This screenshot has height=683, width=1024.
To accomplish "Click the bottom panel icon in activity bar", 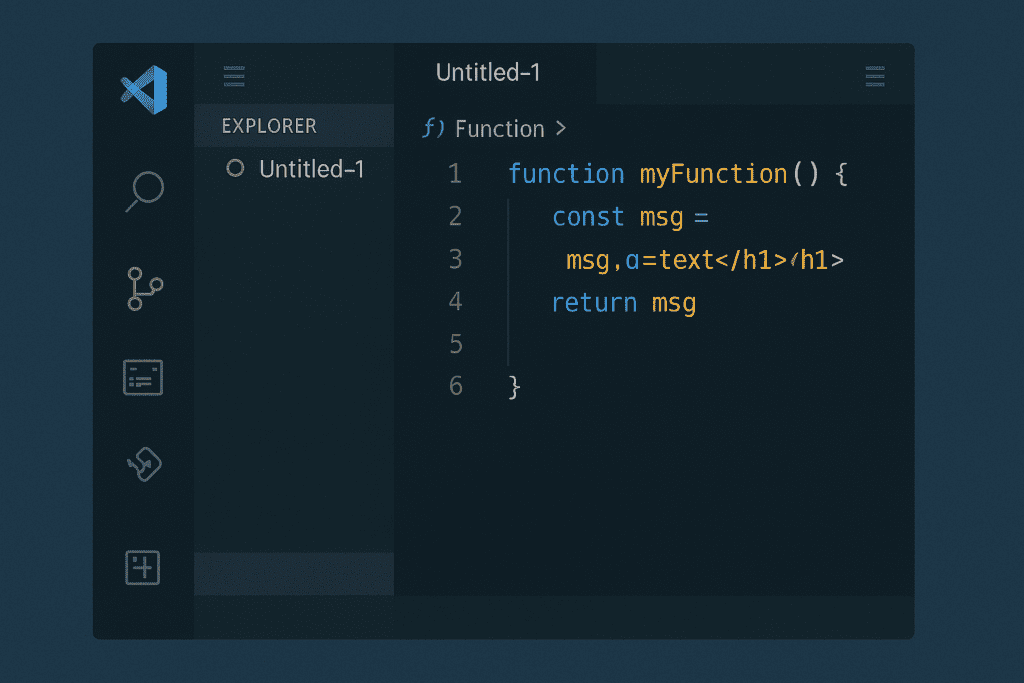I will pyautogui.click(x=142, y=567).
